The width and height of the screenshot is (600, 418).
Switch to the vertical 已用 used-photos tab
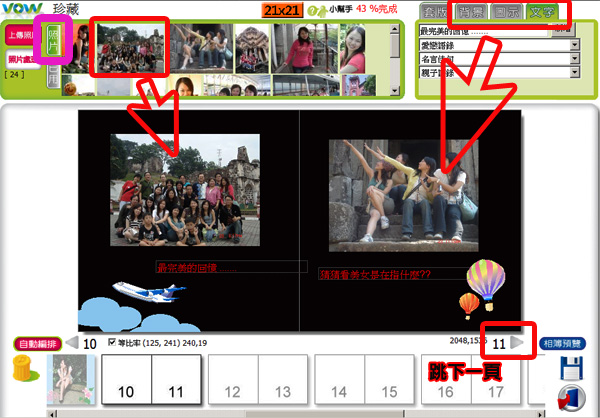[53, 76]
